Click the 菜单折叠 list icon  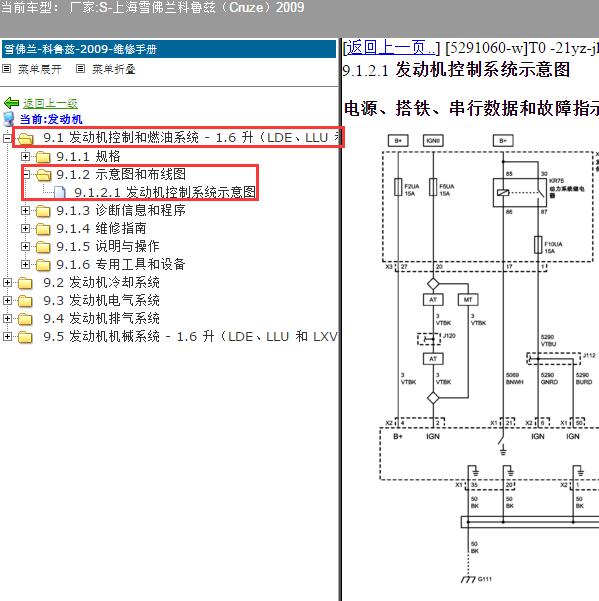pos(80,69)
